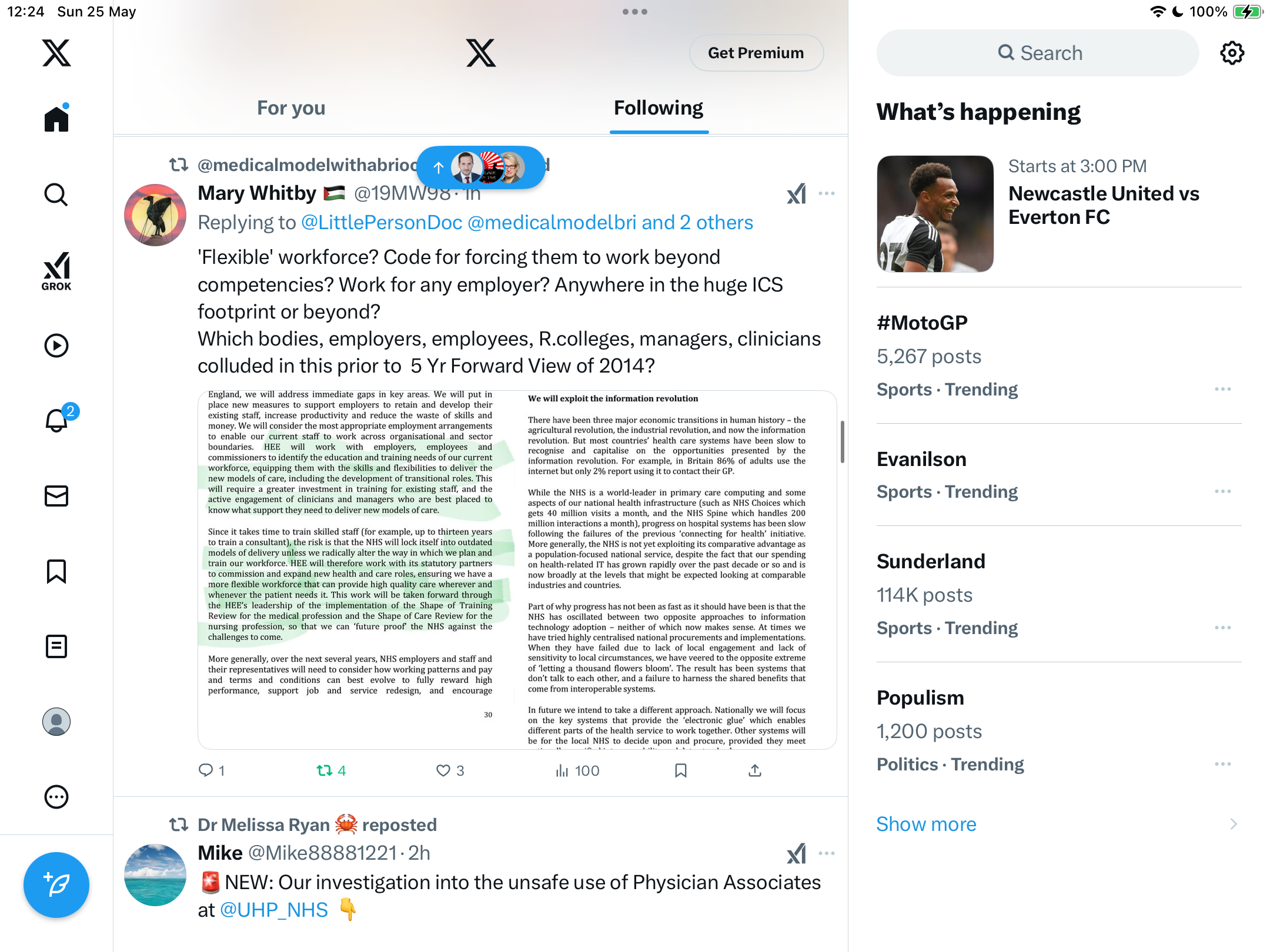The height and width of the screenshot is (952, 1270).
Task: Tap the compose new post button
Action: tap(56, 885)
